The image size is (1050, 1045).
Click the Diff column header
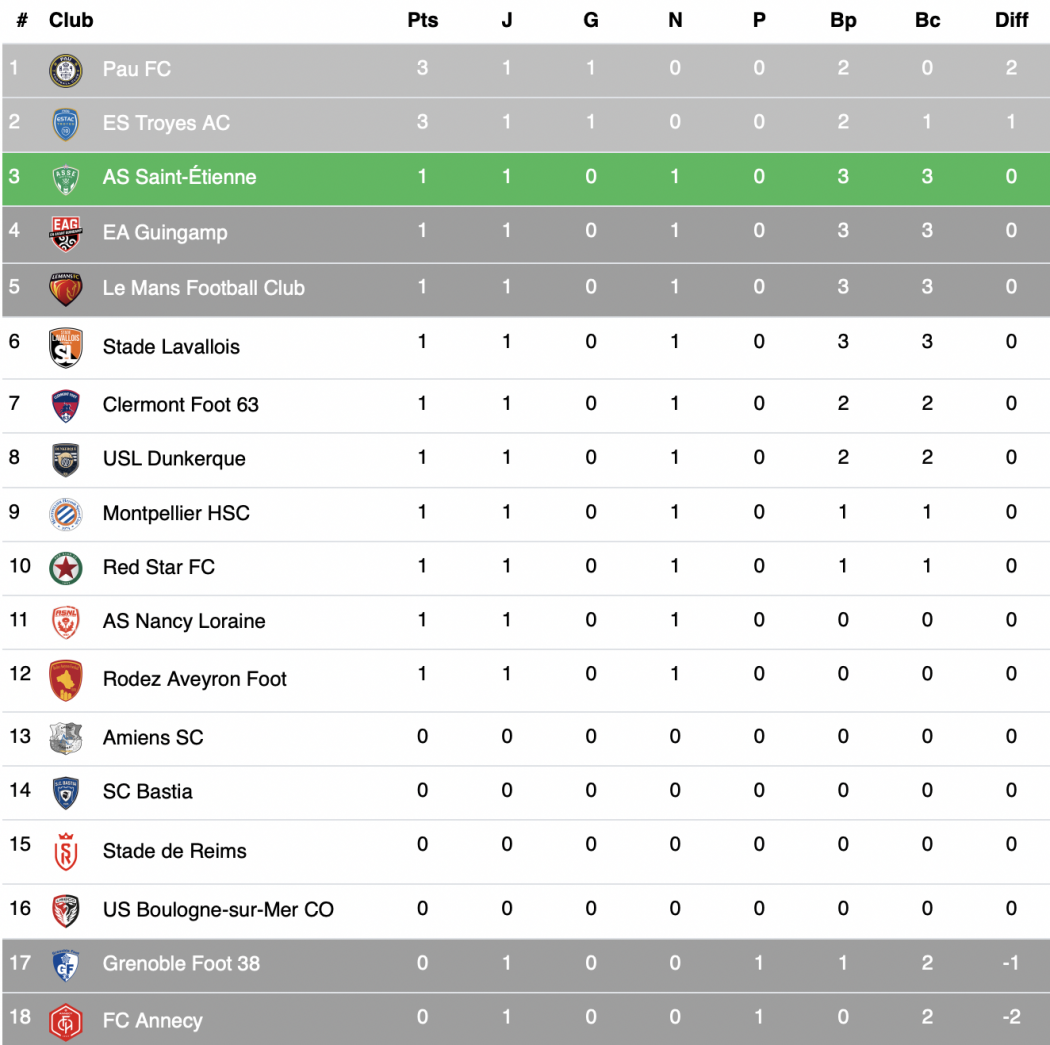coord(1011,20)
